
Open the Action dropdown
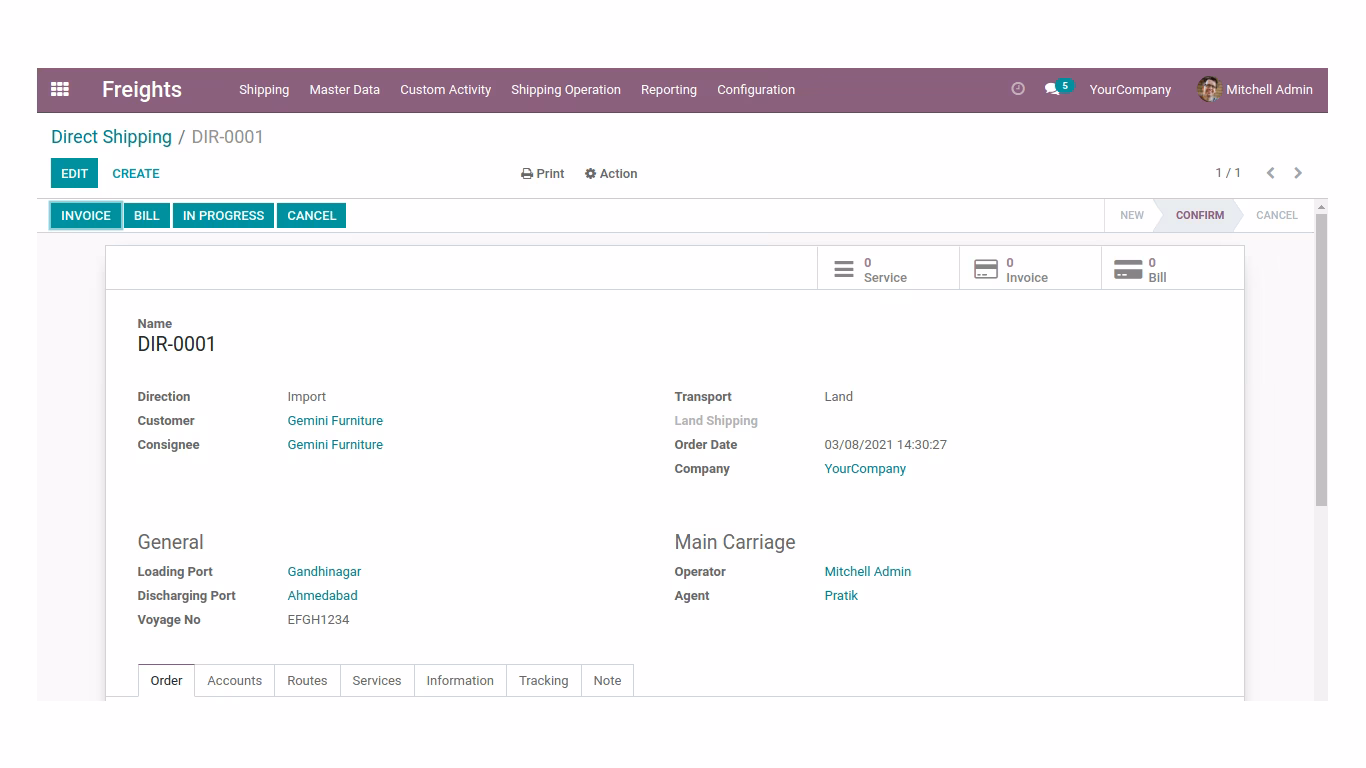611,173
